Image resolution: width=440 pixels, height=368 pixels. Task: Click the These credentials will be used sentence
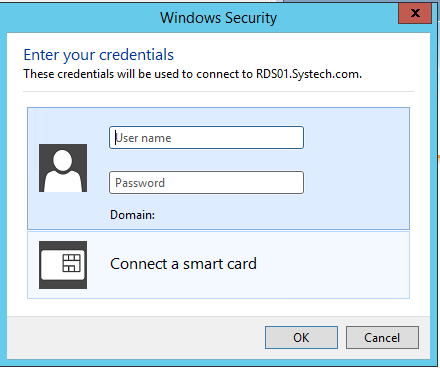coord(192,74)
